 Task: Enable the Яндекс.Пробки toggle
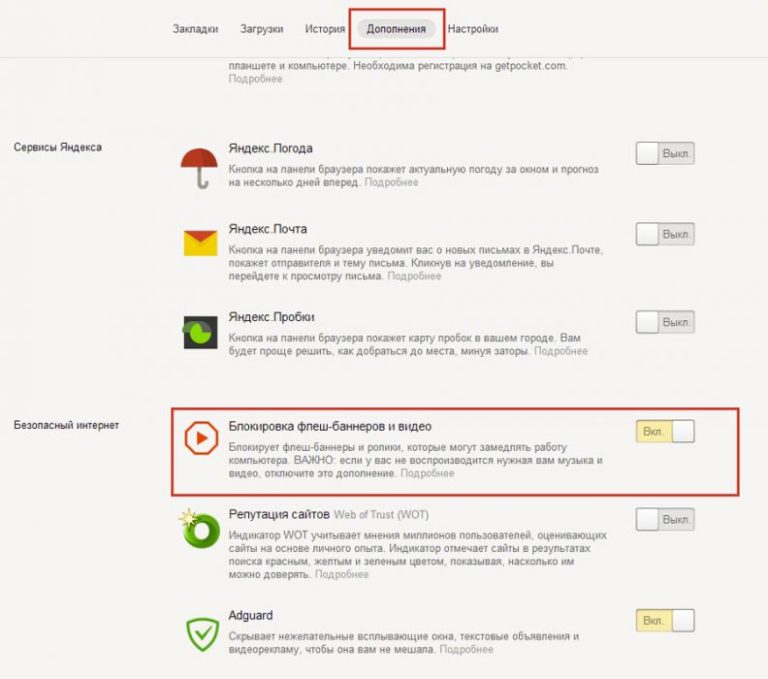[x=665, y=322]
